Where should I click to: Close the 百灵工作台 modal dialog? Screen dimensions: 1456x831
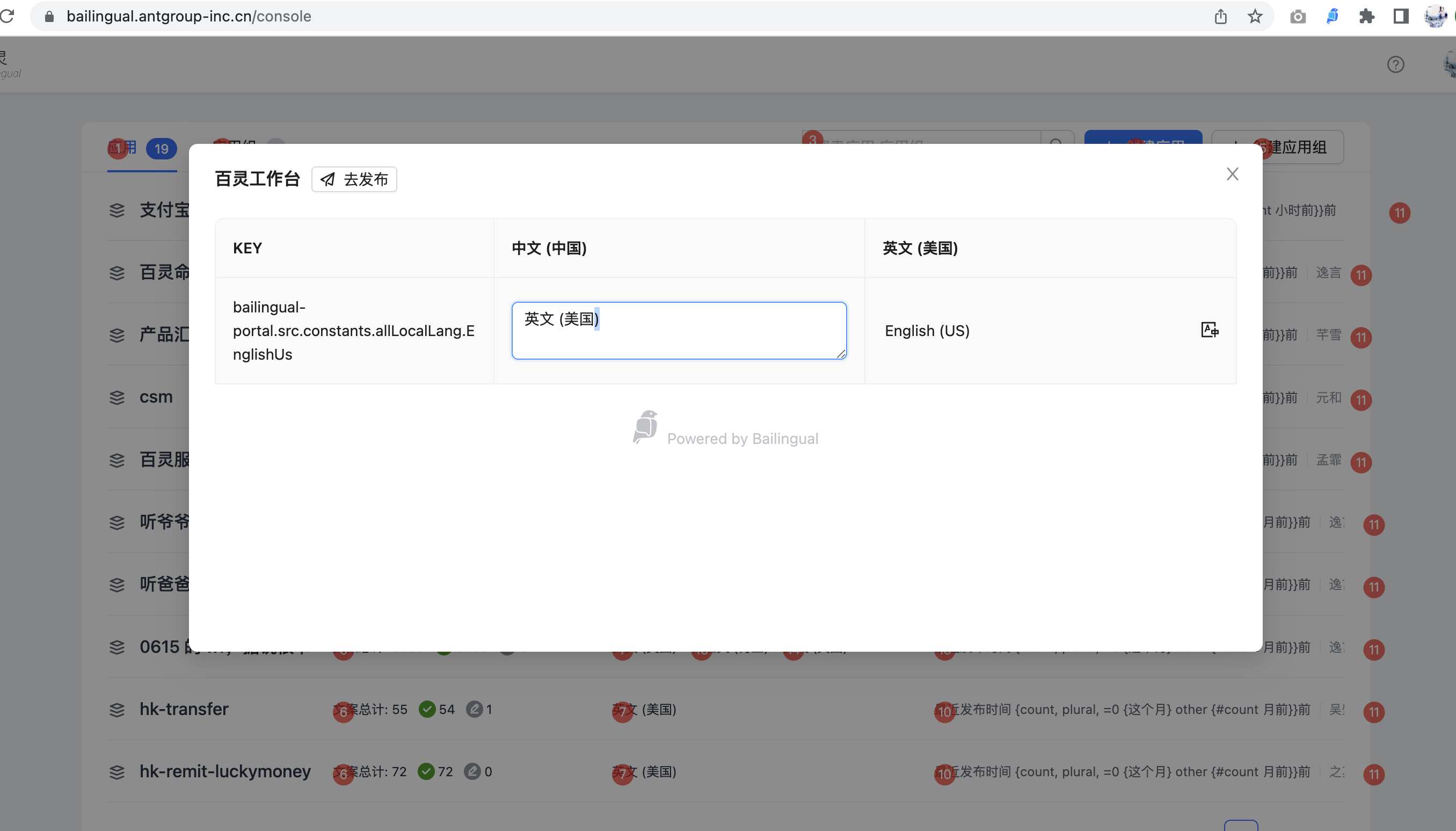(1232, 174)
